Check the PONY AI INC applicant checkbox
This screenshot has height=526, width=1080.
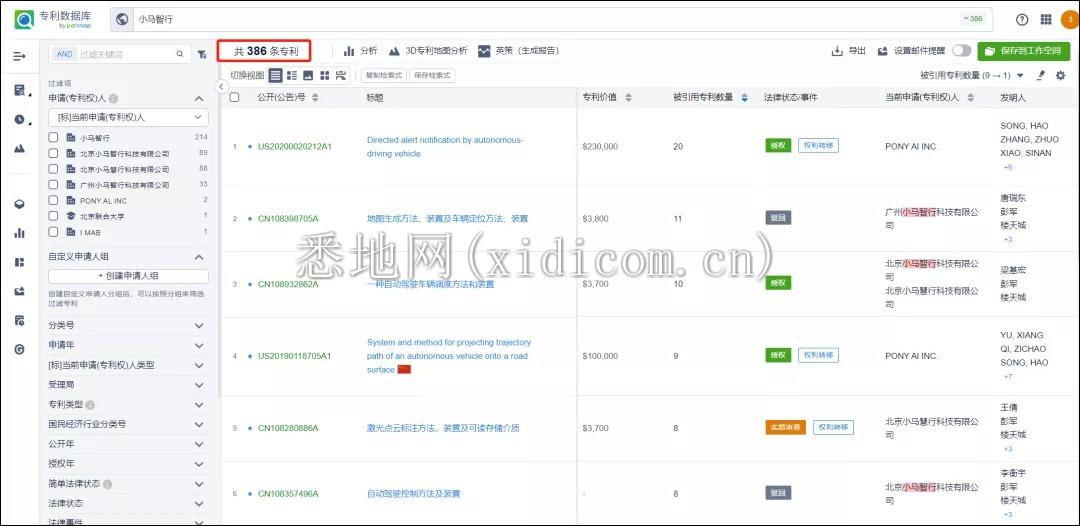coord(53,200)
